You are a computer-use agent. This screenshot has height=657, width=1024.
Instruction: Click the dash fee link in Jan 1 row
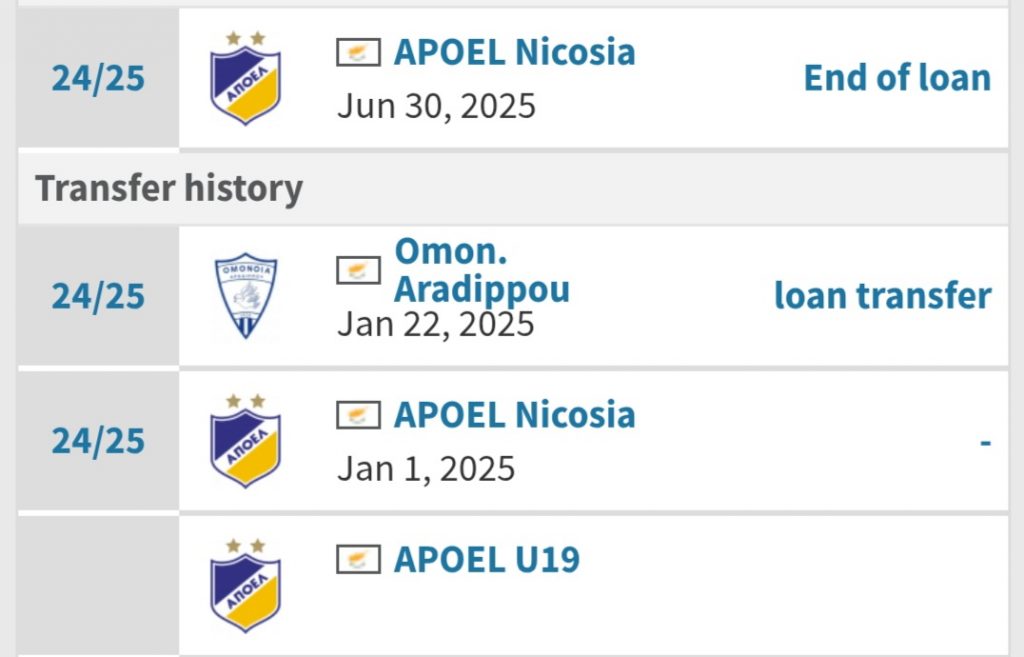(985, 443)
